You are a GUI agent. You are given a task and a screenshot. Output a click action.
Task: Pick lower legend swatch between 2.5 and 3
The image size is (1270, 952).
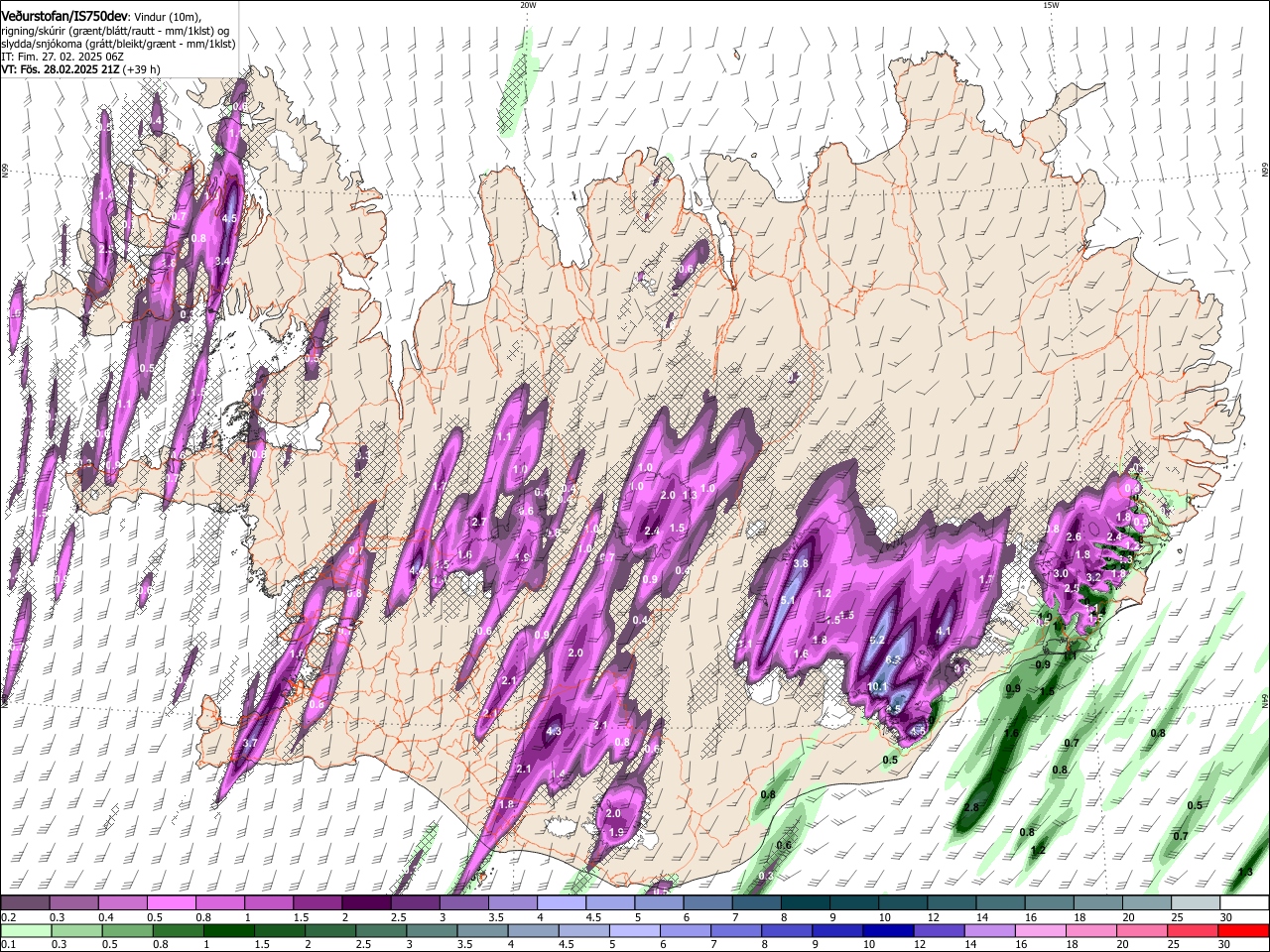pos(381,930)
